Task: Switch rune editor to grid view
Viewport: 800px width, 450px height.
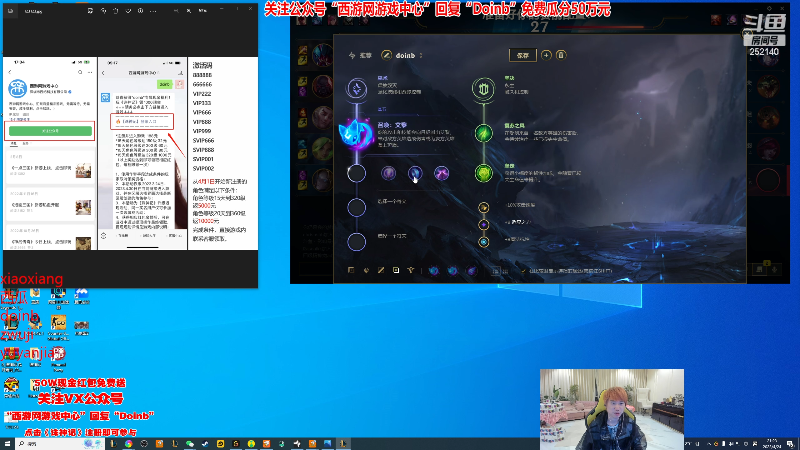Action: (495, 271)
